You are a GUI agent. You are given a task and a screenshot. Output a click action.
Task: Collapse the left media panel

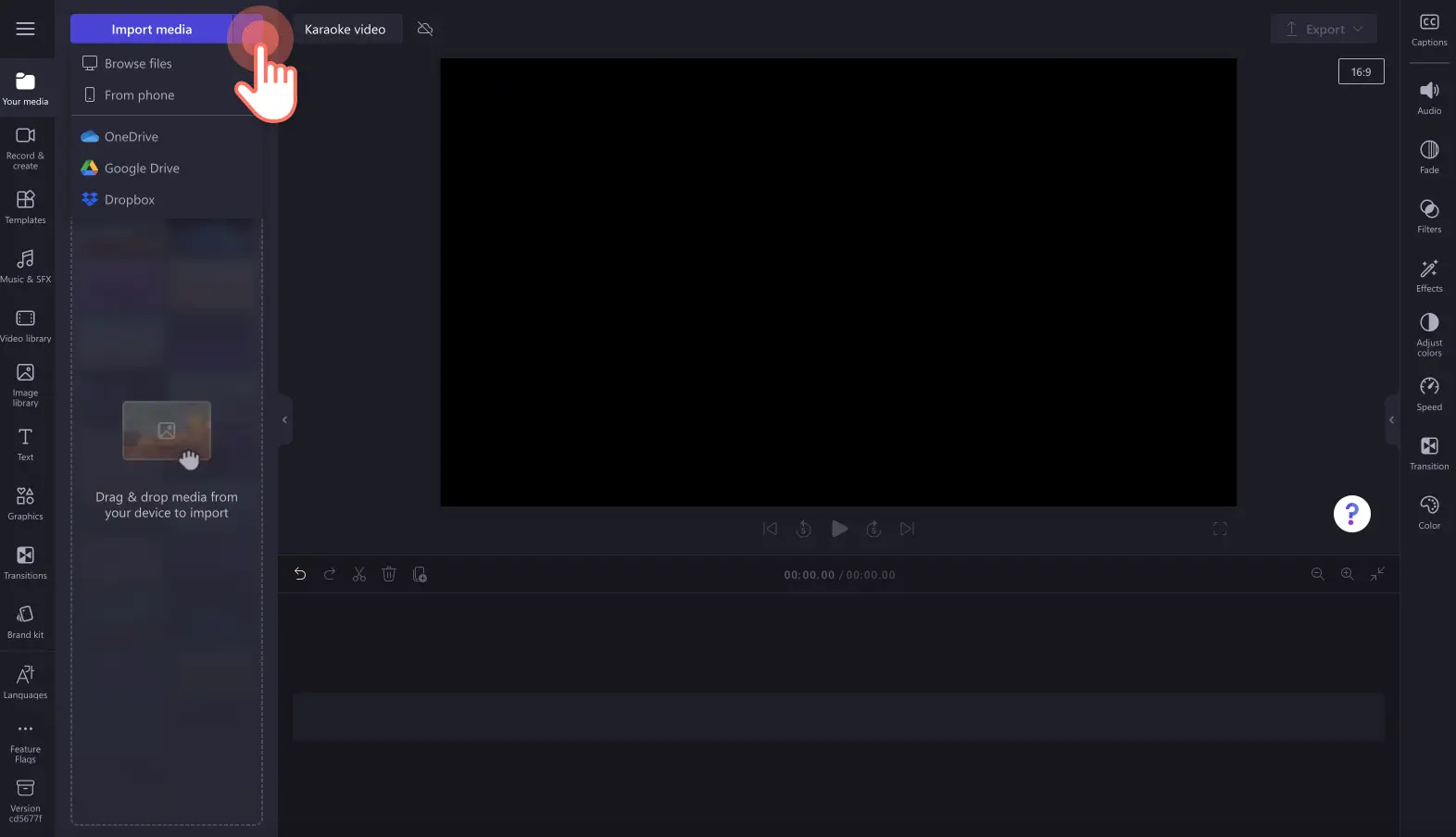pos(284,420)
